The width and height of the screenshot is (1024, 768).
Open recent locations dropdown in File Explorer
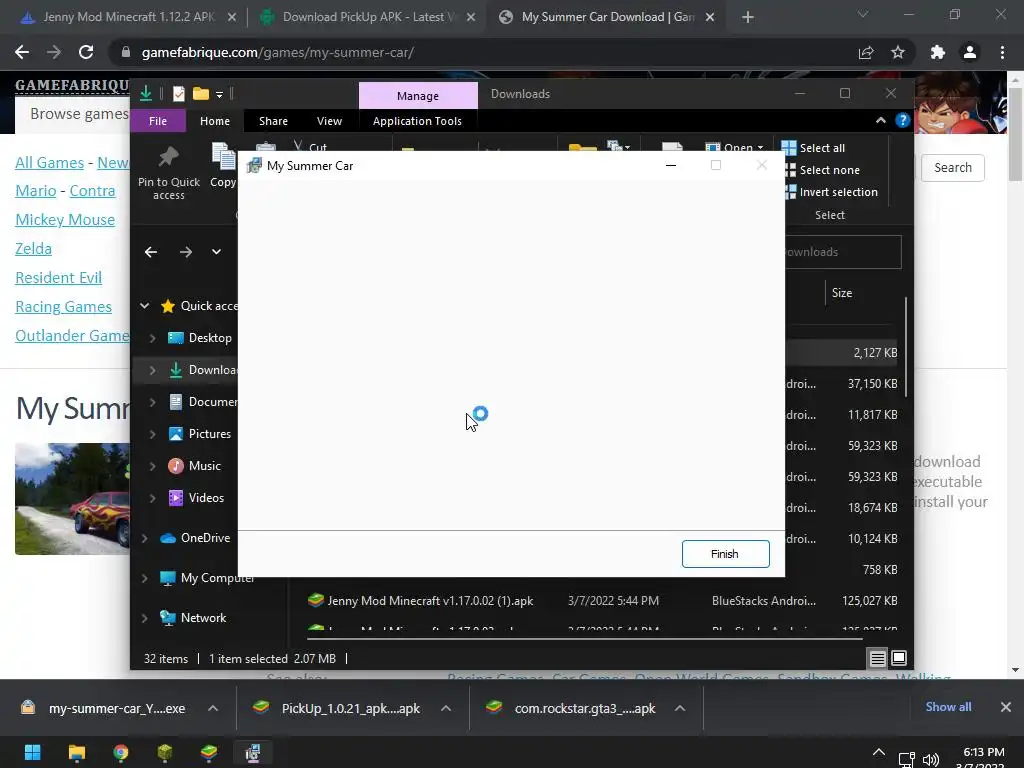point(216,251)
